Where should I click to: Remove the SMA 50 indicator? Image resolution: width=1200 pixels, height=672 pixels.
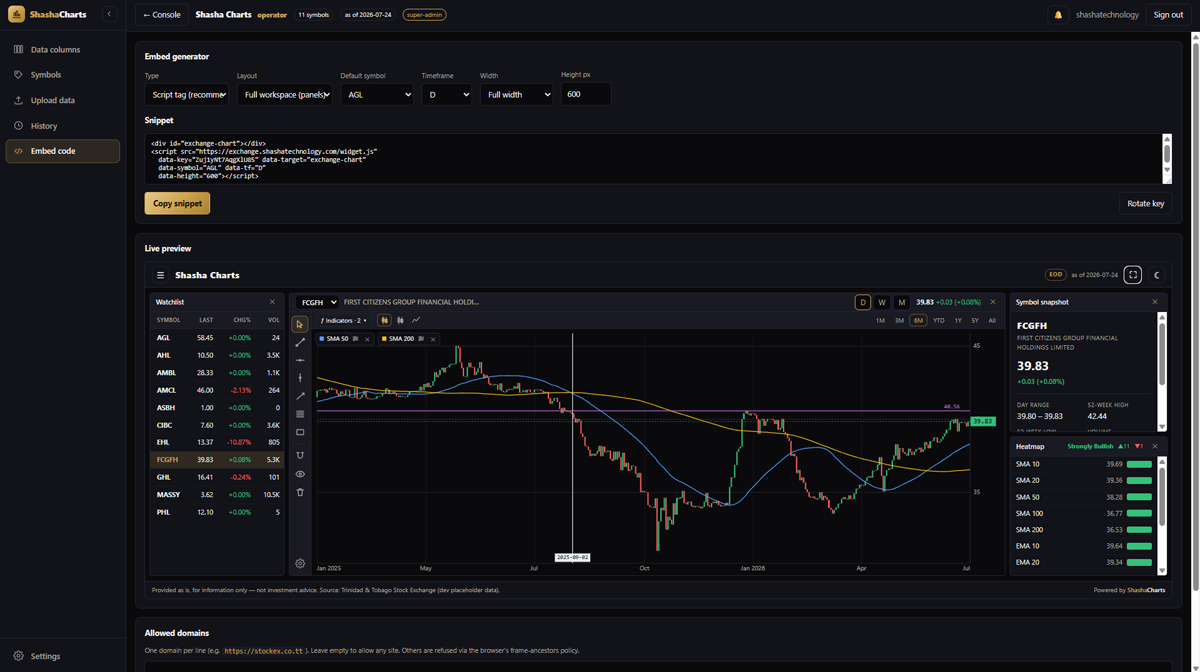click(x=367, y=339)
